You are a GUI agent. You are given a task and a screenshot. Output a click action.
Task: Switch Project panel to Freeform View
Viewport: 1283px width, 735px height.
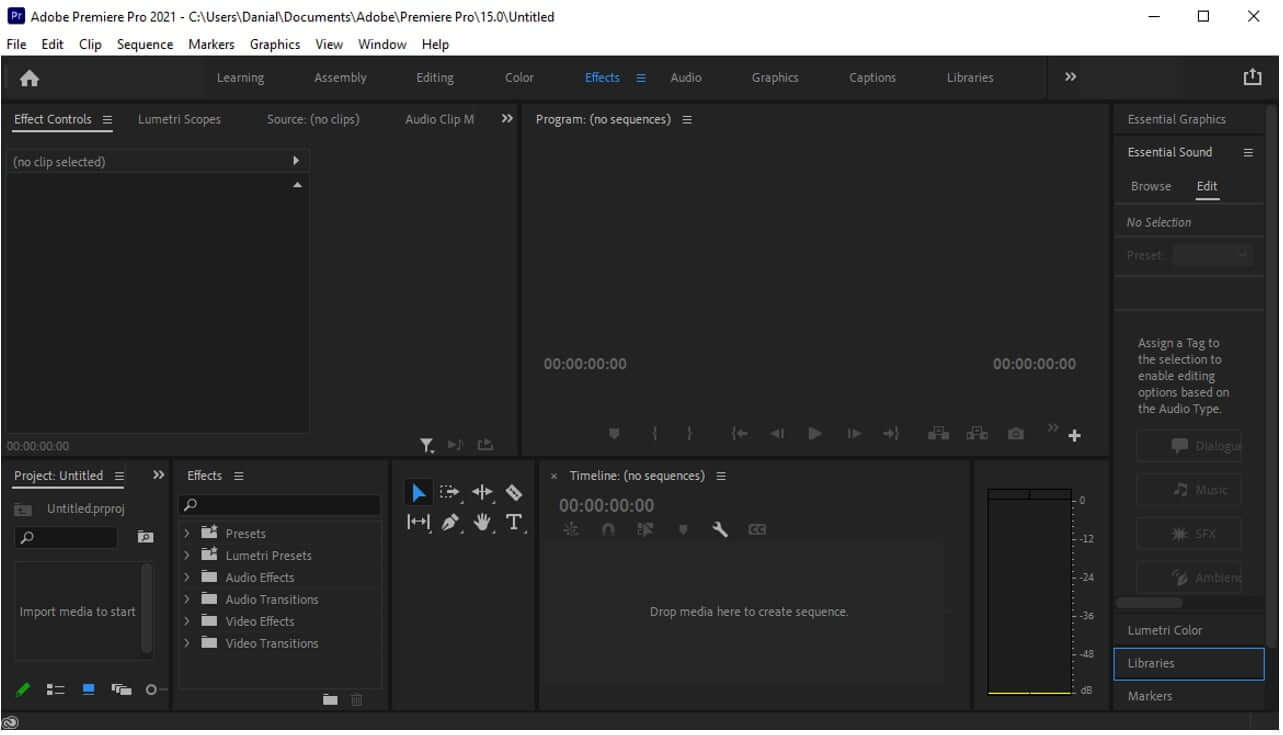[121, 690]
